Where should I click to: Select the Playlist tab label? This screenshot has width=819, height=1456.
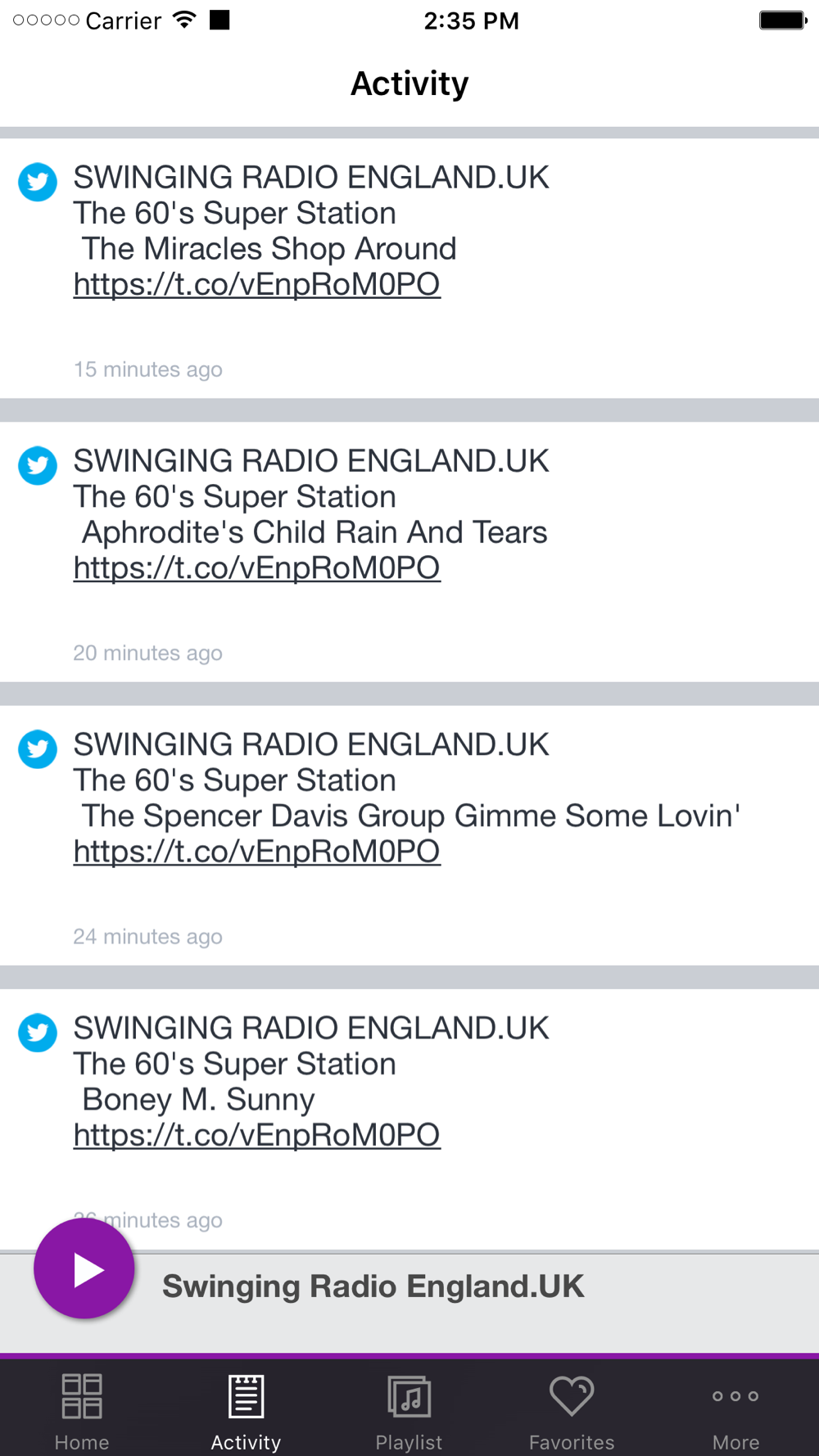coord(409,1442)
